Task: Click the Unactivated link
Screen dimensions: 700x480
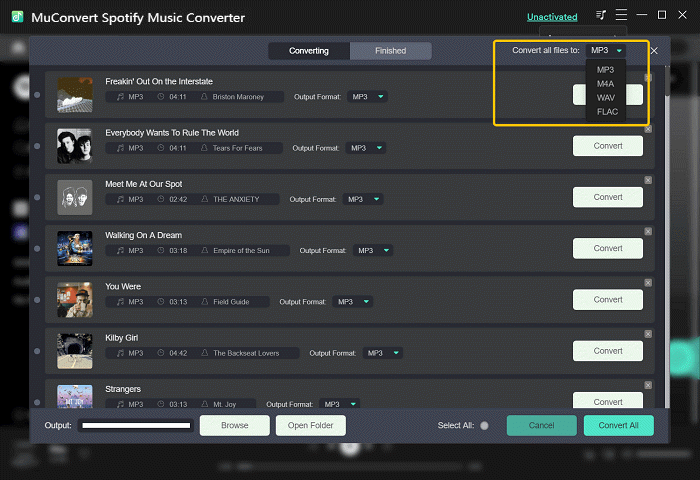Action: click(552, 17)
